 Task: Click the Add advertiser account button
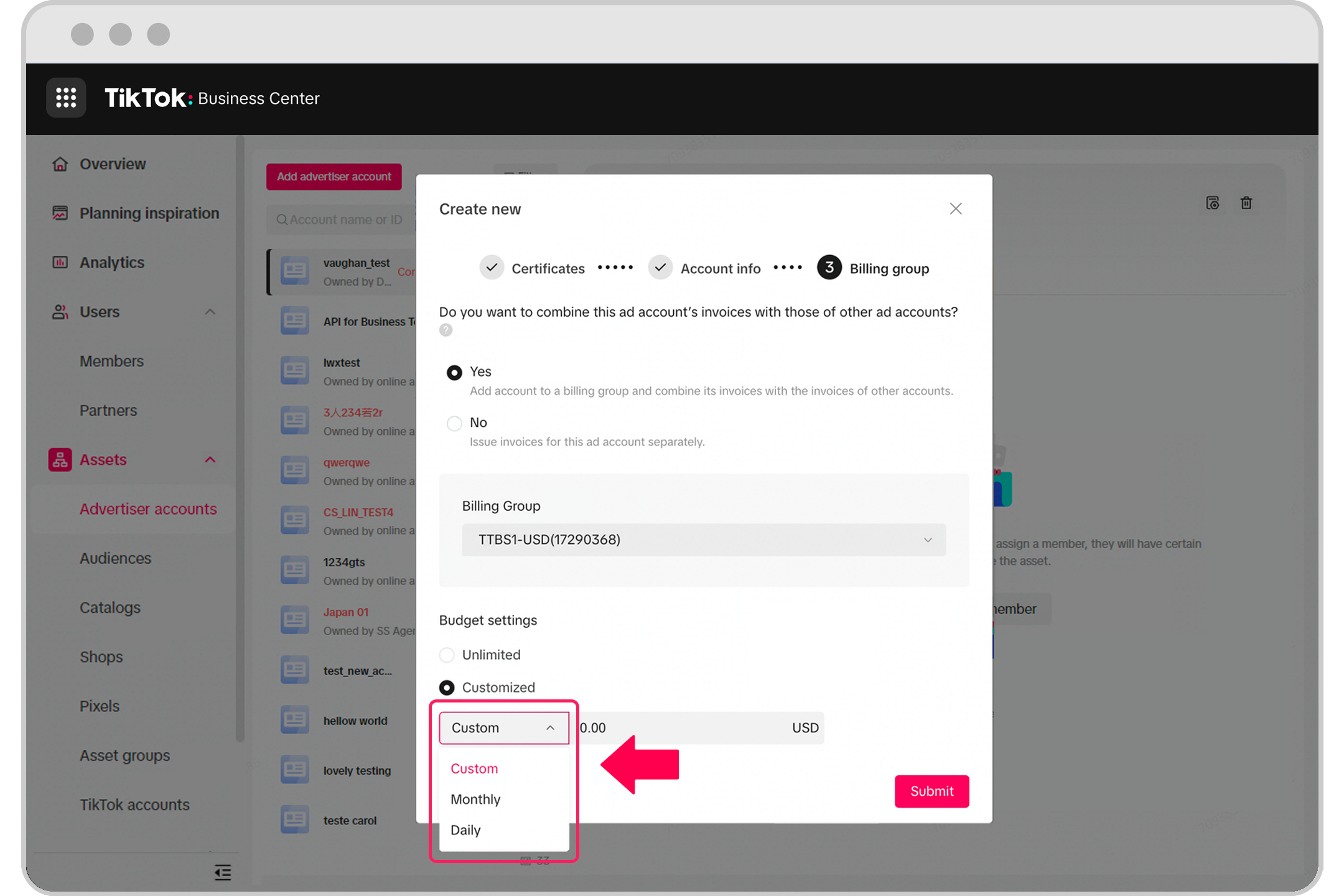(x=334, y=176)
